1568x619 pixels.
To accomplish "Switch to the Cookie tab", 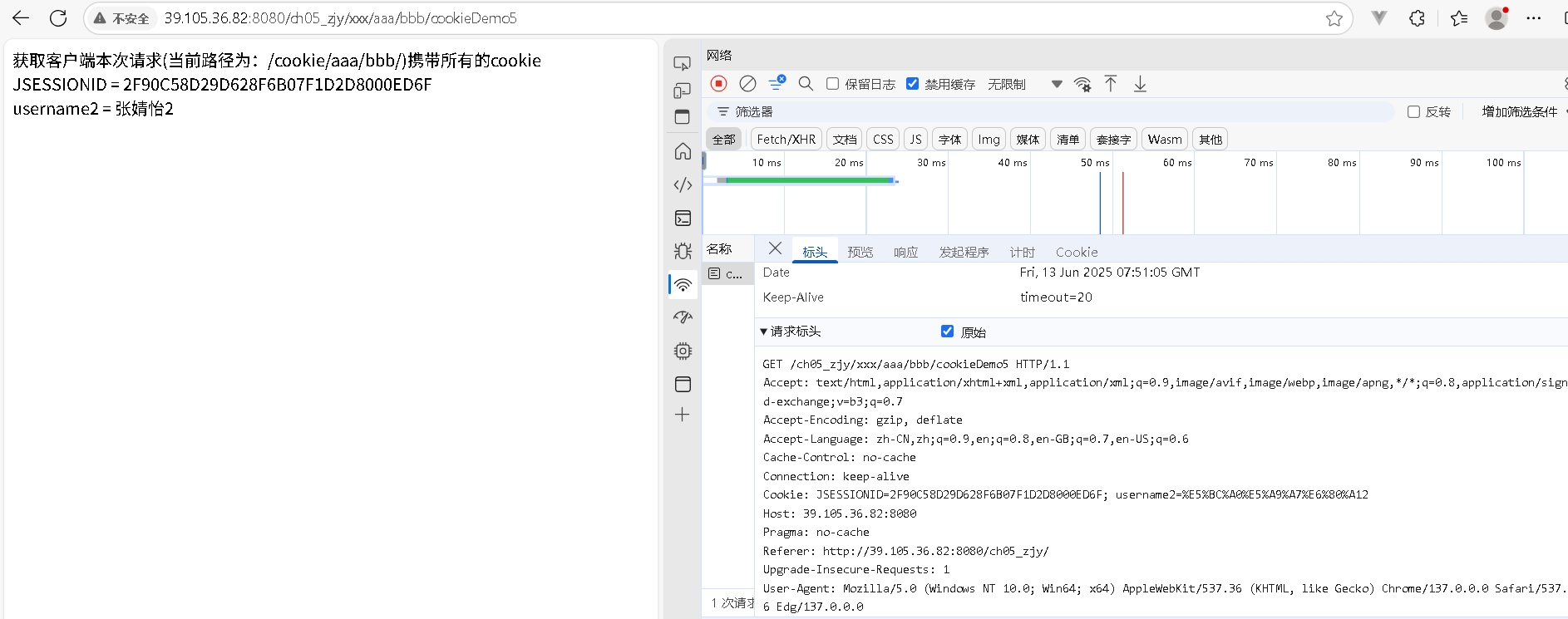I will coord(1076,252).
